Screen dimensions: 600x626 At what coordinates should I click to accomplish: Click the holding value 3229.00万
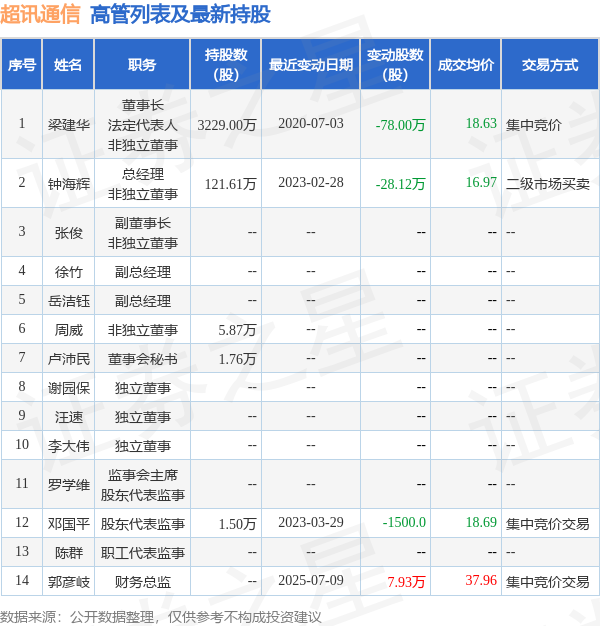[x=226, y=125]
